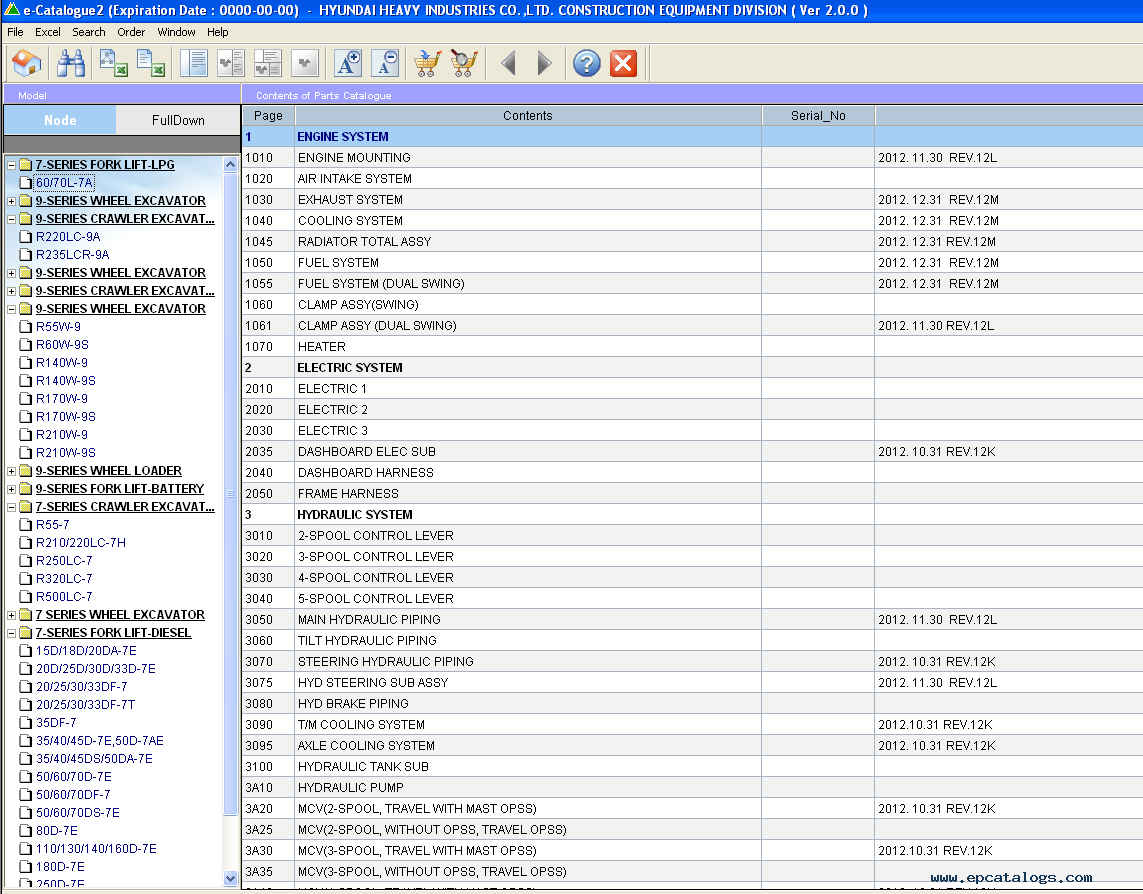Click the document icon beside R220LC-9A
This screenshot has width=1143, height=894.
(x=26, y=236)
